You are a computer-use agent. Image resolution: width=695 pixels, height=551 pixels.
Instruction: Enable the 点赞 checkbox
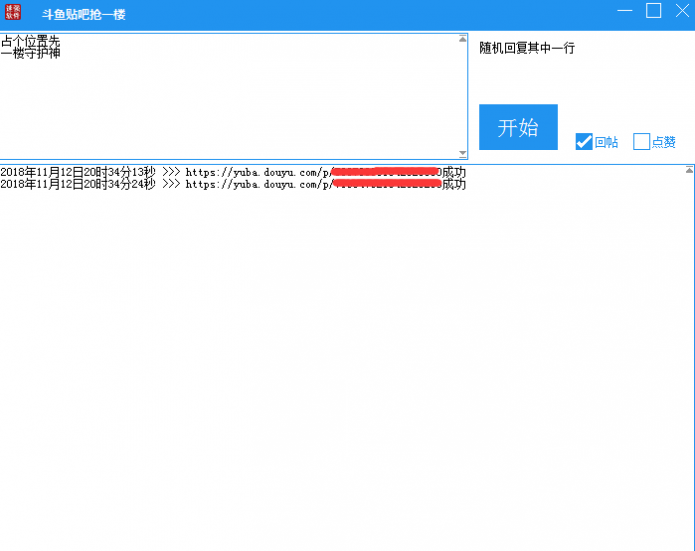(x=641, y=142)
